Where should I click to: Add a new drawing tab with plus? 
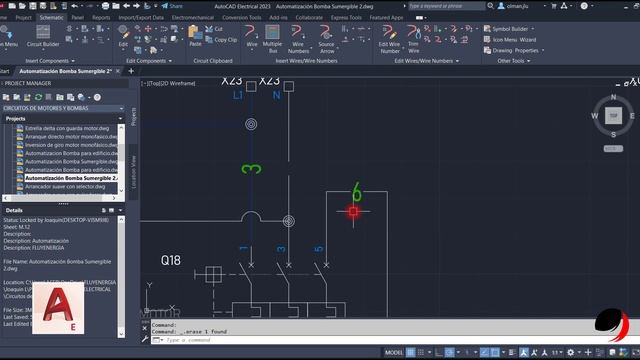131,71
